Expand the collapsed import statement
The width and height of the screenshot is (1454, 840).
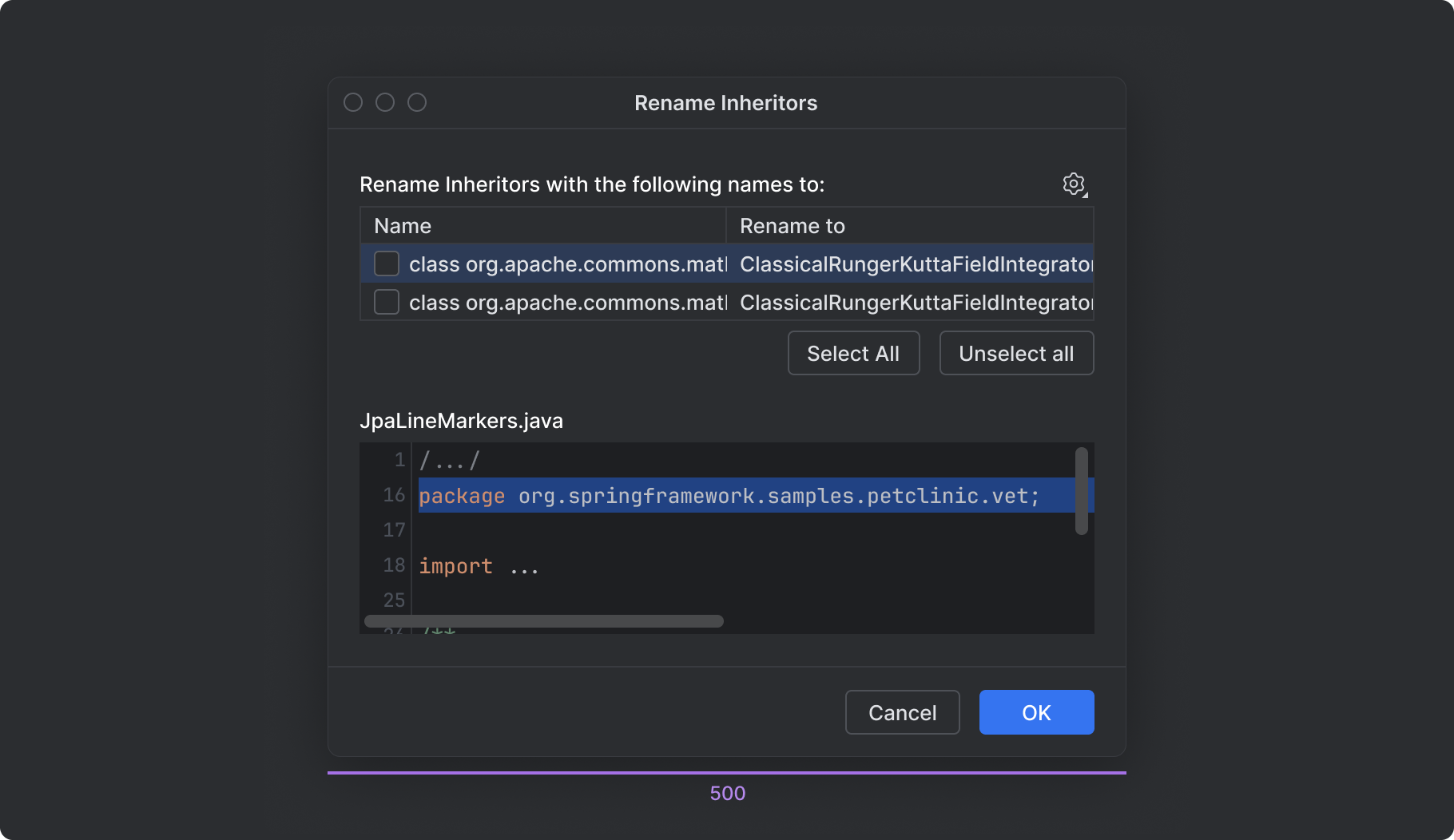point(525,566)
